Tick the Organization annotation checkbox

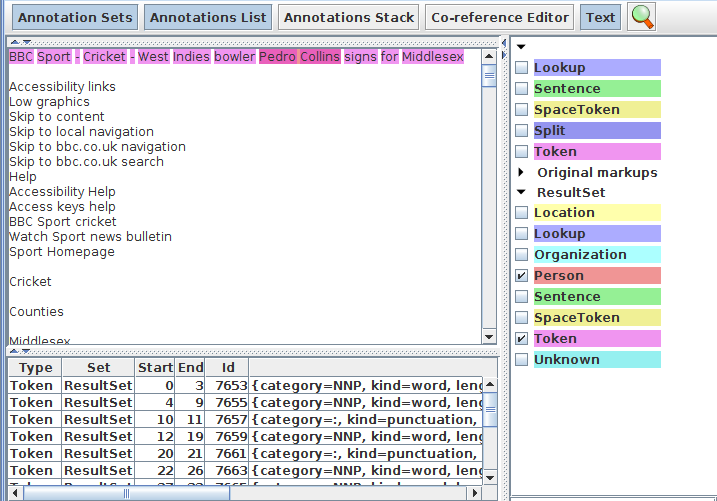[521, 255]
